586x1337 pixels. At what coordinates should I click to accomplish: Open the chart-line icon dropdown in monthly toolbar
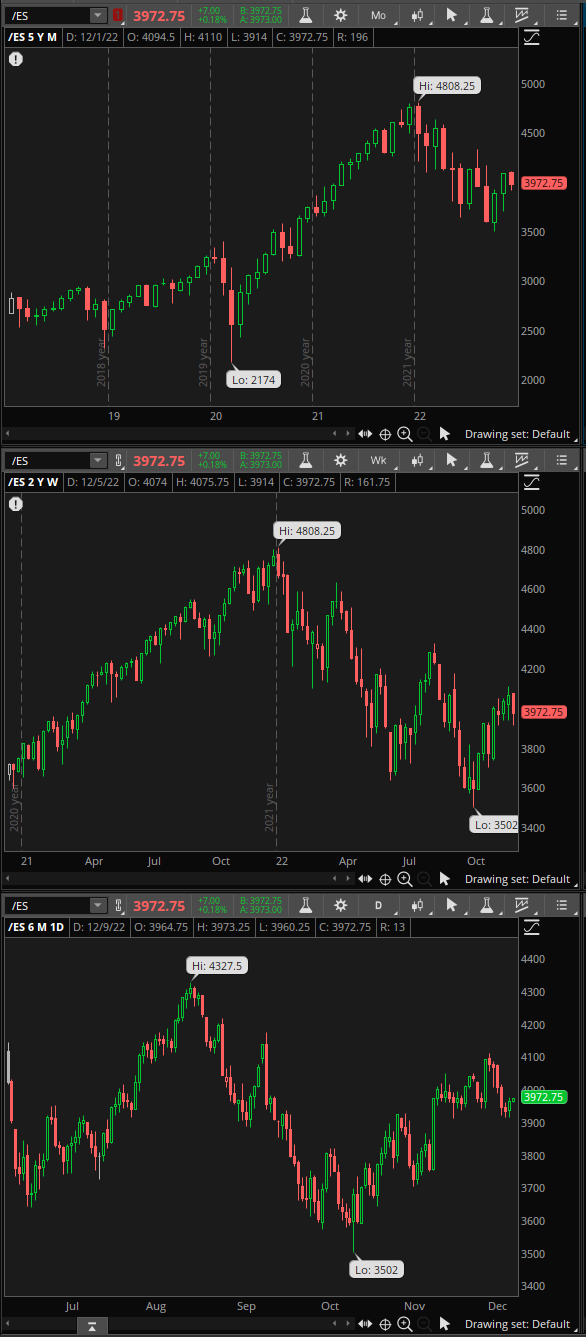[523, 15]
